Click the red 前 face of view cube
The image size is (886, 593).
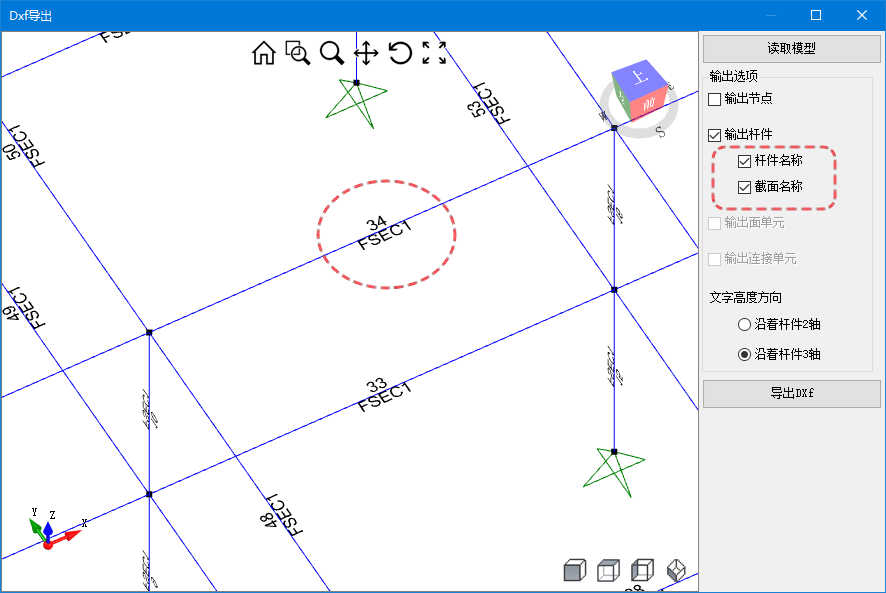pos(649,103)
